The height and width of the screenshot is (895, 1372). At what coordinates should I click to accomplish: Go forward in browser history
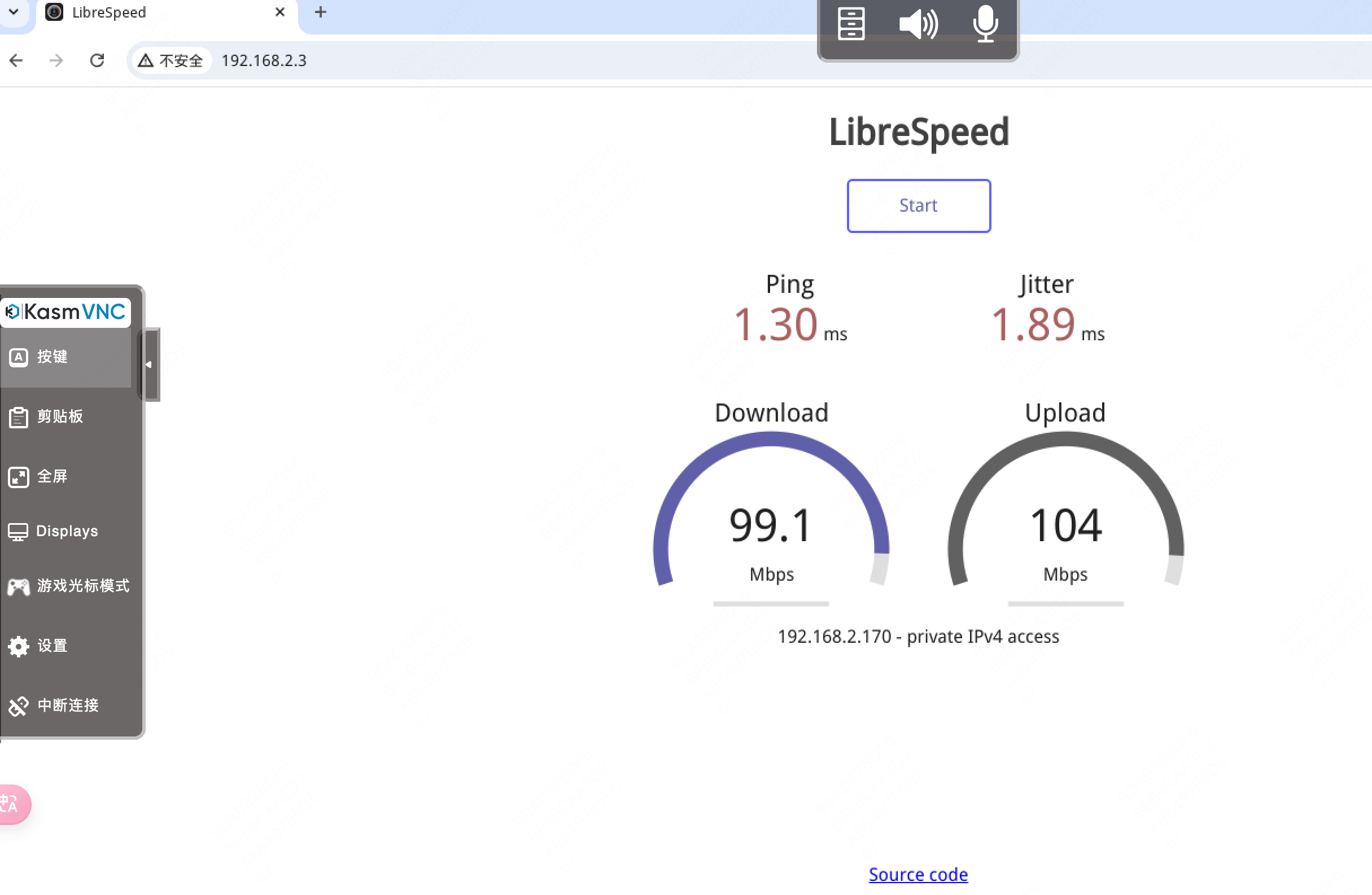[x=56, y=60]
